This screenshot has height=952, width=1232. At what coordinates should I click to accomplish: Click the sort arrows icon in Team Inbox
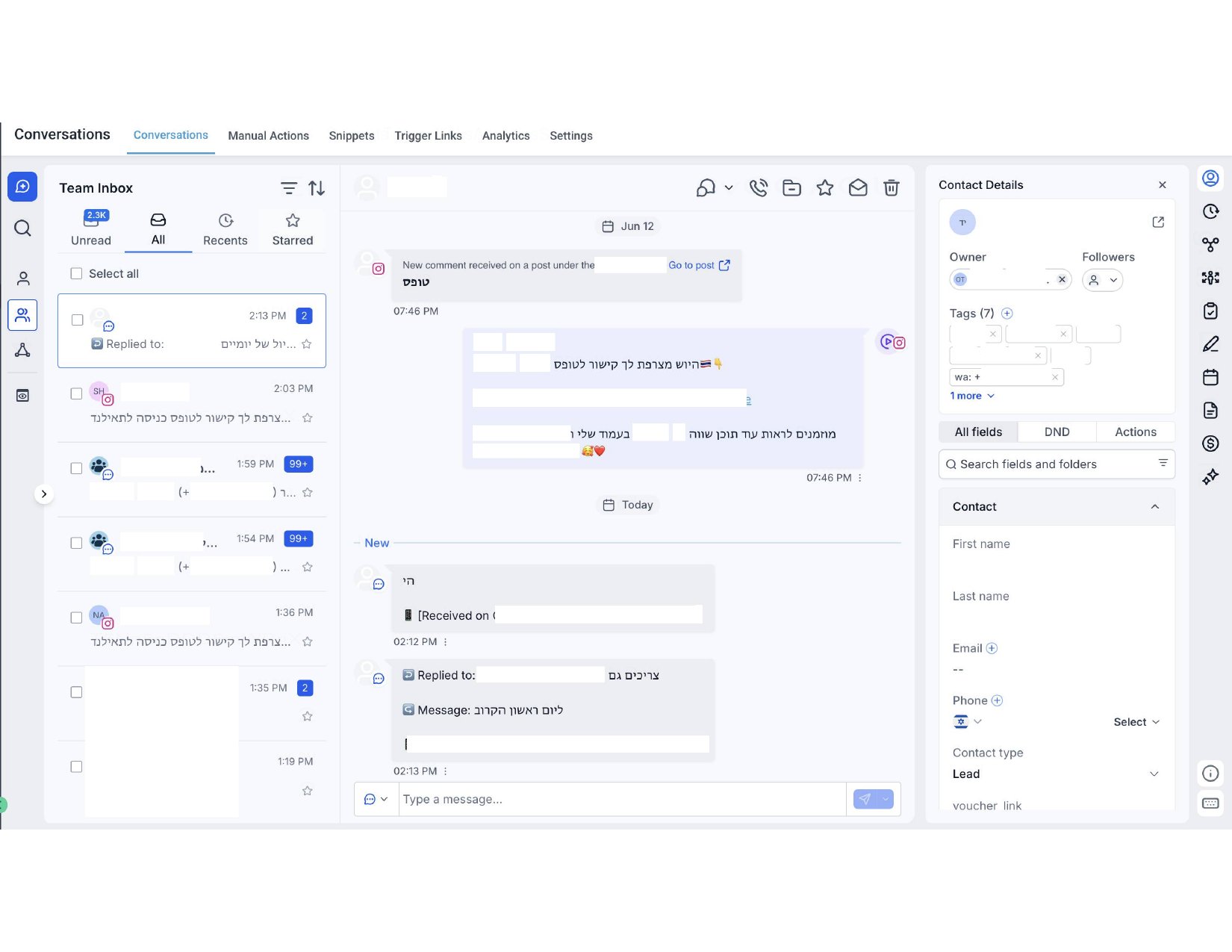(317, 188)
